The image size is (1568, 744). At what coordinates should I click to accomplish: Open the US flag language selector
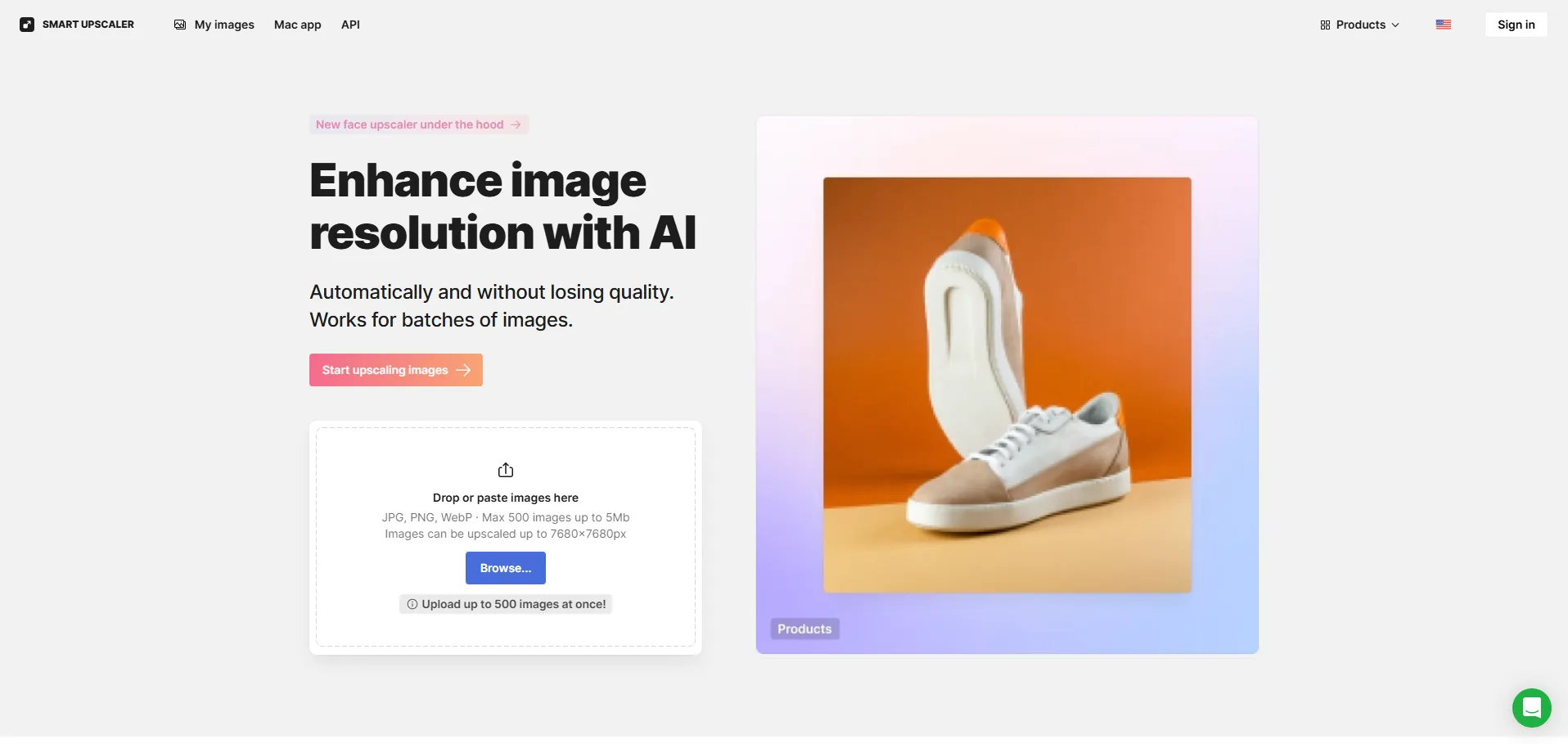point(1444,25)
